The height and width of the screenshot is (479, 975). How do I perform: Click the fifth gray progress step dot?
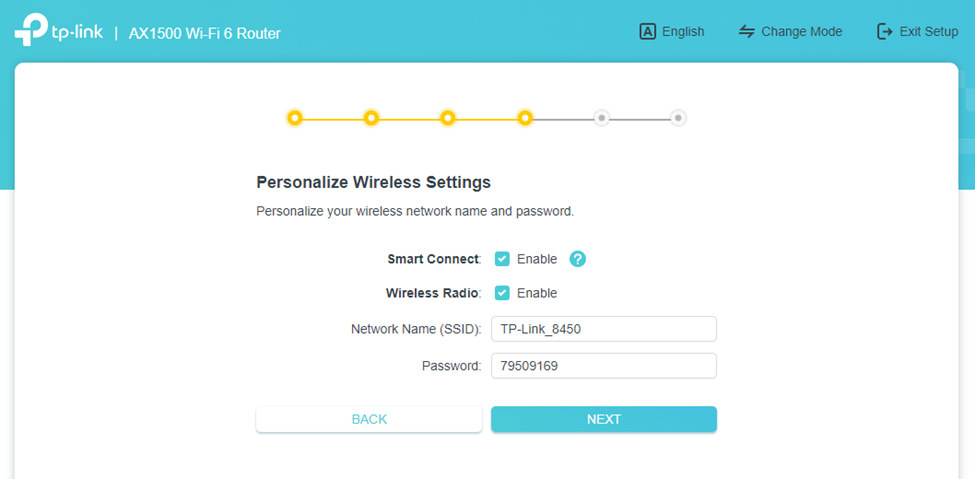(601, 118)
